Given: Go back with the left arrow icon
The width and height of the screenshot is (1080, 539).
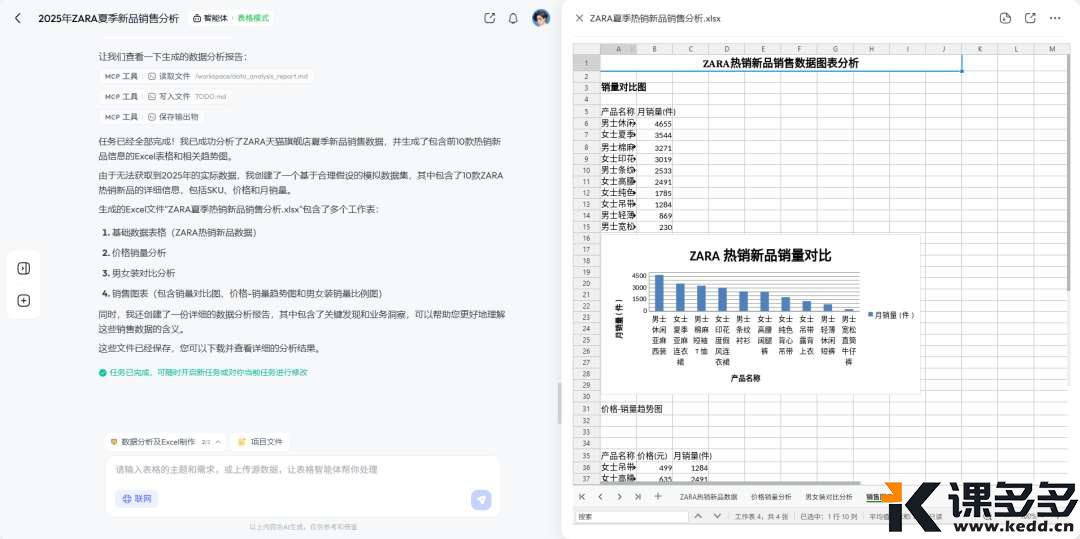Looking at the screenshot, I should (18, 19).
